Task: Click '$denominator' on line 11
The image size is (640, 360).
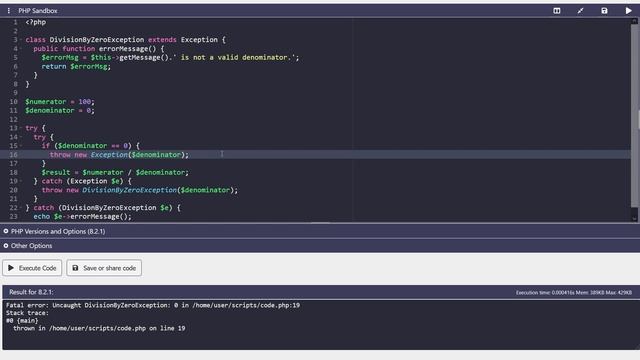Action: [x=50, y=111]
